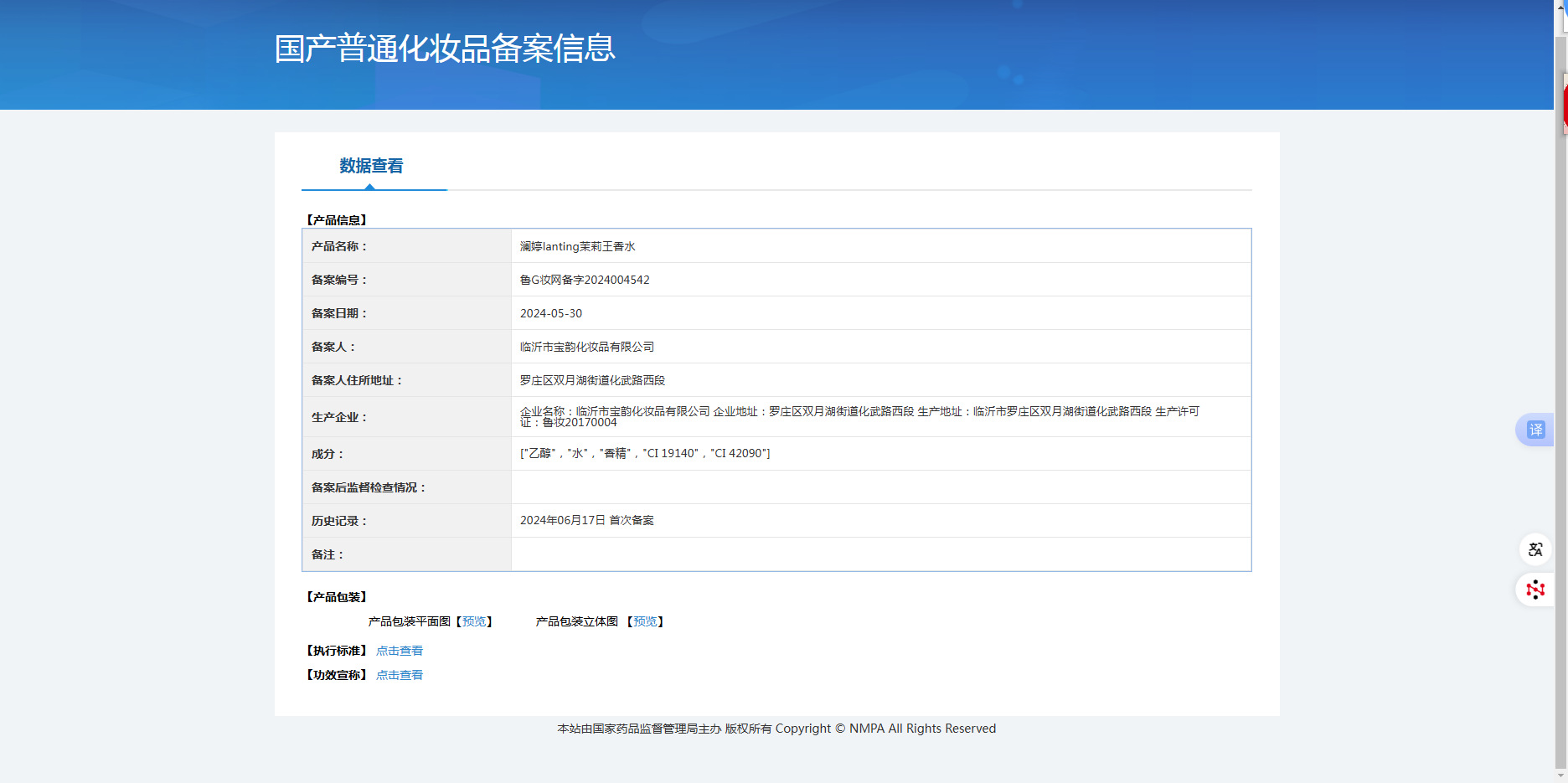Click the 备案后监督检查情况: row label
1568x783 pixels.
pyautogui.click(x=369, y=487)
